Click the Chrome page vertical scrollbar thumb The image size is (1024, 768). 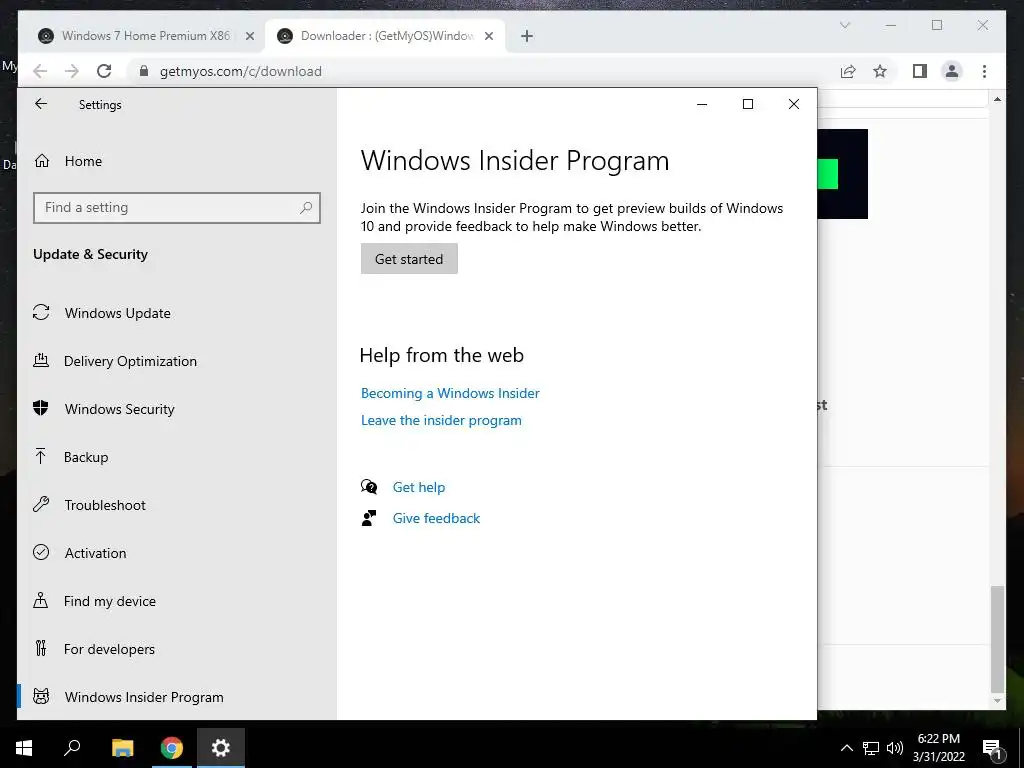pos(997,639)
